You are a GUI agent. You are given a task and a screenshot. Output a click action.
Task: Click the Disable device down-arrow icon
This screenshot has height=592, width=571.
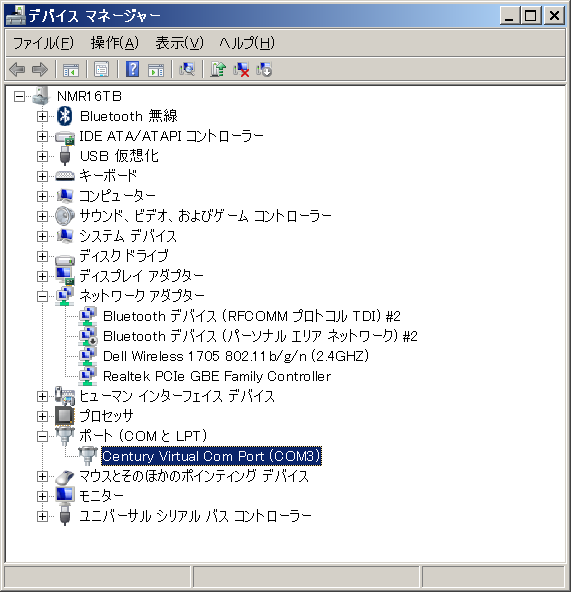point(264,69)
